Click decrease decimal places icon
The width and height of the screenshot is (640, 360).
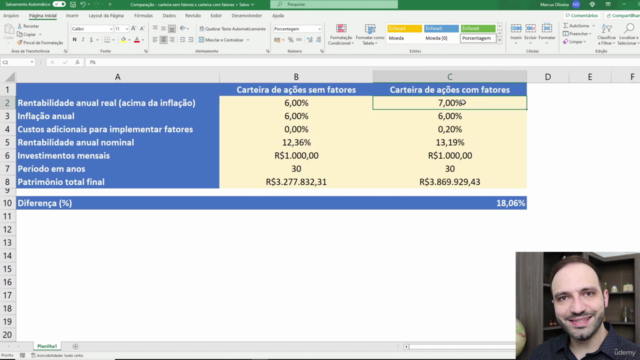[x=318, y=40]
